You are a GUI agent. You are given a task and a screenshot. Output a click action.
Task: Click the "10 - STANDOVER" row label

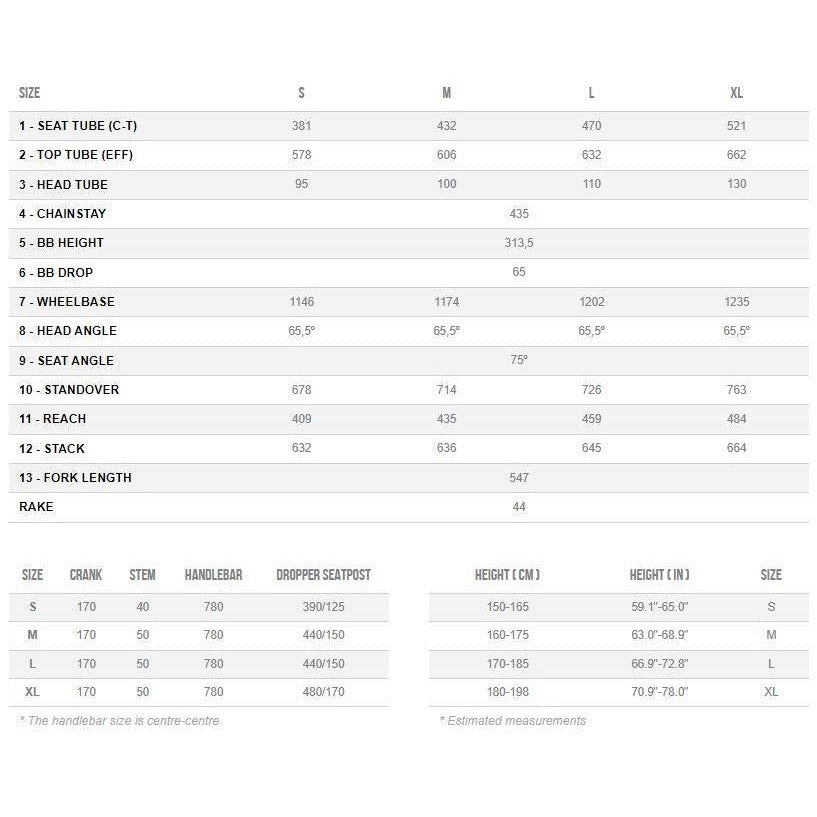click(68, 390)
